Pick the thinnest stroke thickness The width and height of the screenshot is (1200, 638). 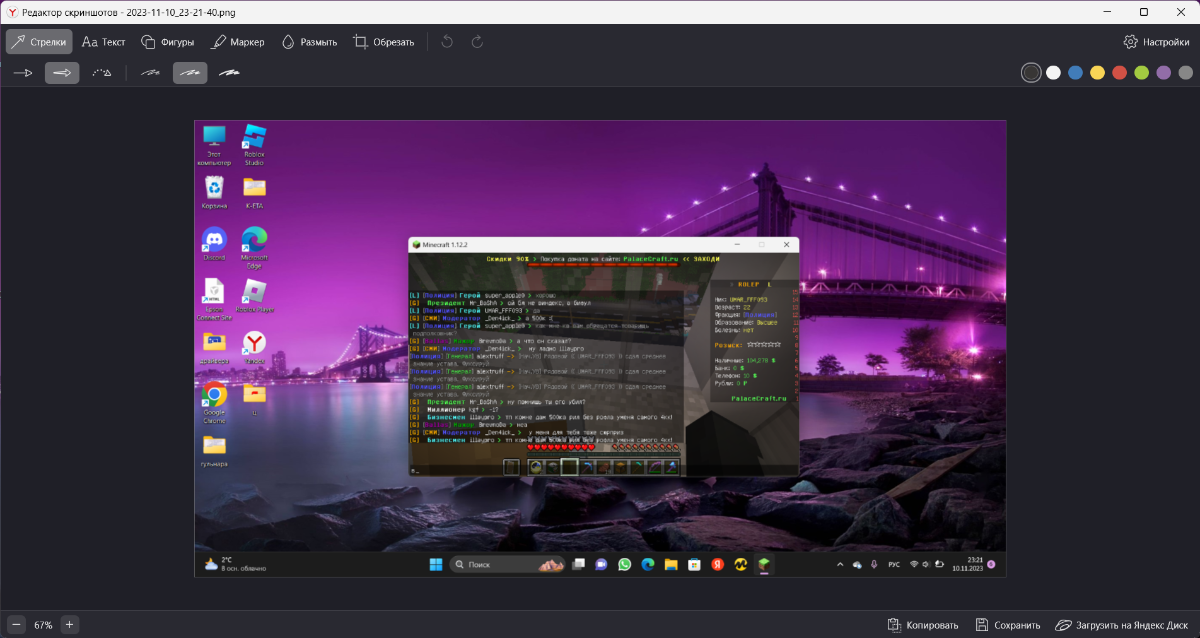pos(150,73)
